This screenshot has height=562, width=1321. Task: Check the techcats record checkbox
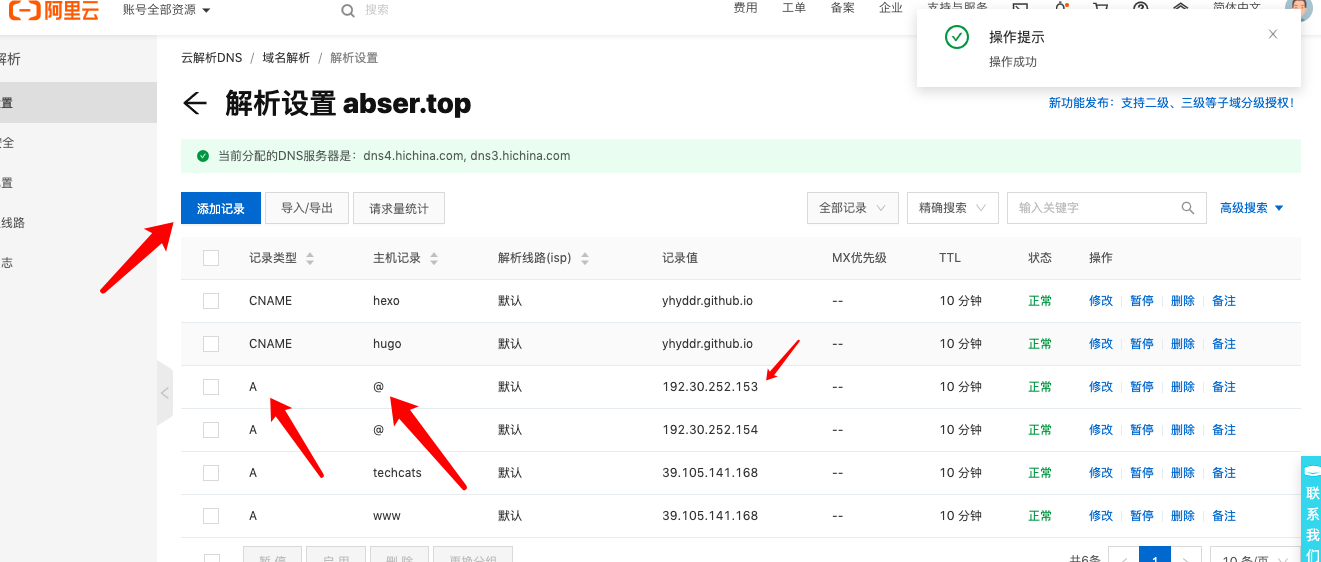(x=211, y=473)
